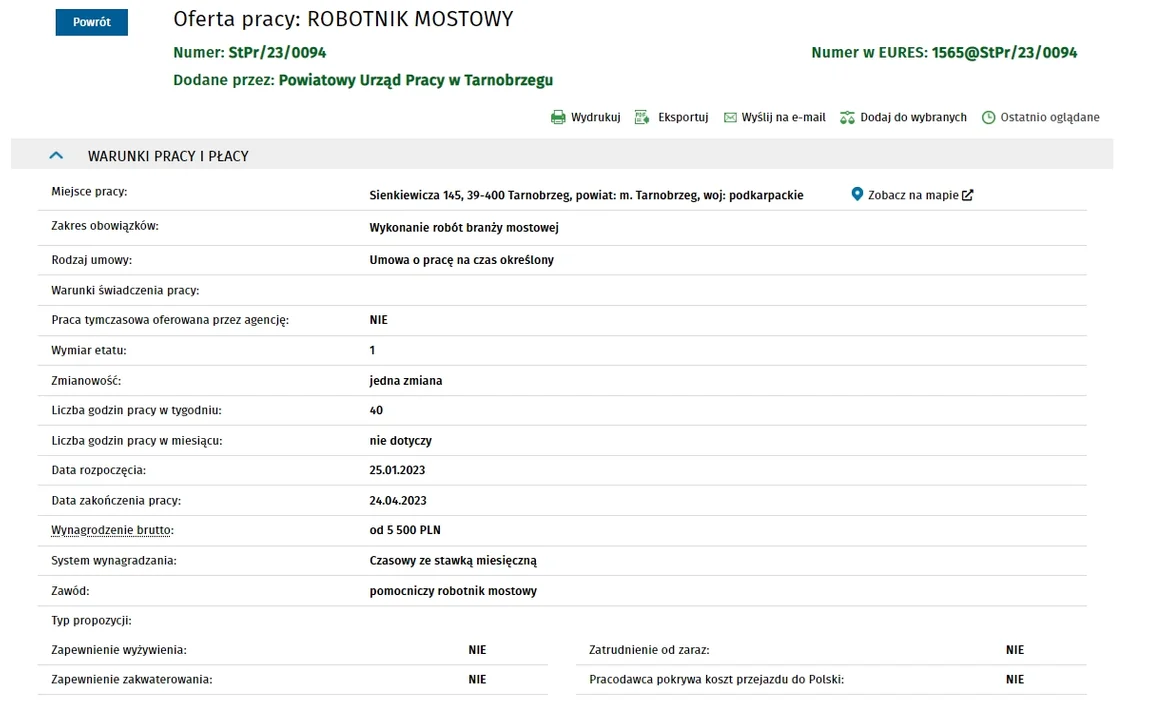Viewport: 1150px width, 720px height.
Task: Click the System wynagradzania label
Action: tap(114, 561)
